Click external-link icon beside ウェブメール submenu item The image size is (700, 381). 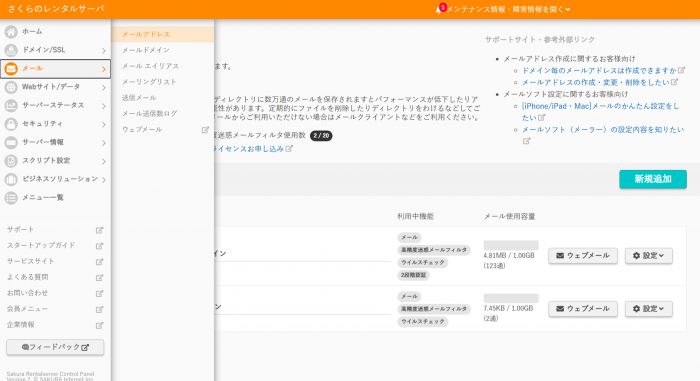(x=205, y=130)
